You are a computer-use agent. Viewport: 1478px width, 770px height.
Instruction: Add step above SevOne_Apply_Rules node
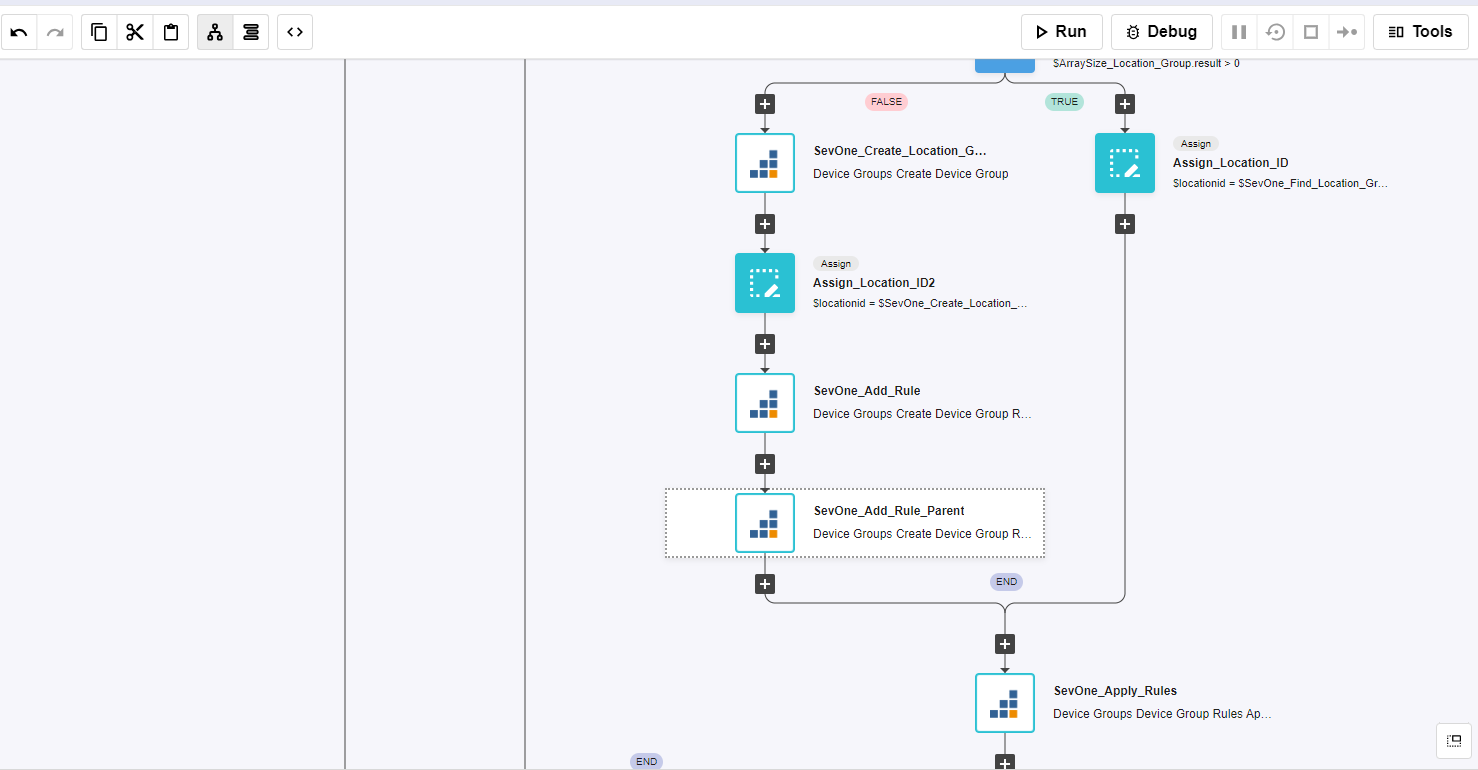click(1005, 644)
